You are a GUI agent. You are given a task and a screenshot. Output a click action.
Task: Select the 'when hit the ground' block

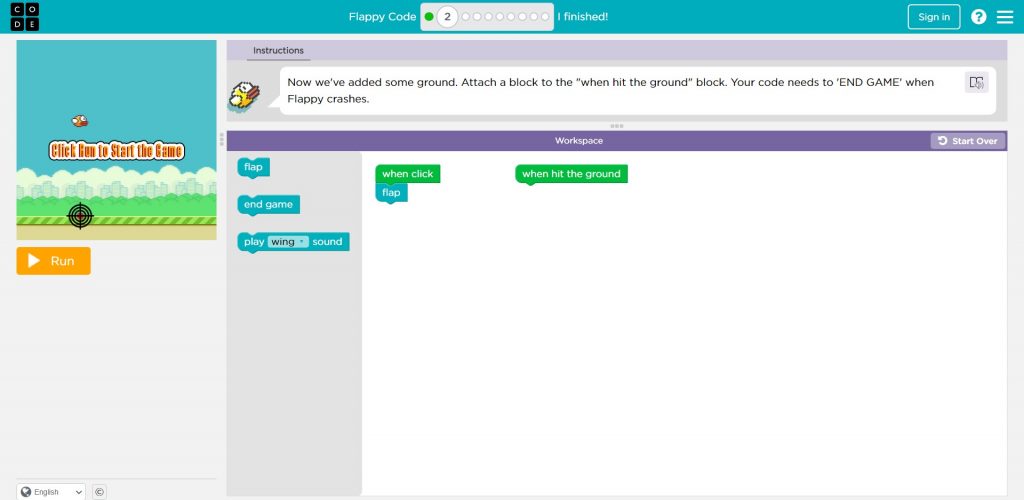point(571,174)
